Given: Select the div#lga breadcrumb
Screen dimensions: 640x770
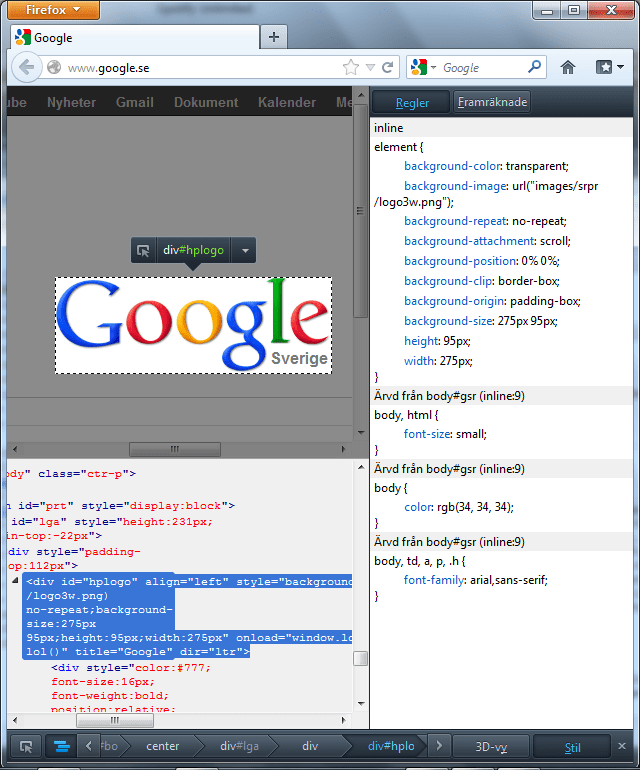Looking at the screenshot, I should [239, 746].
